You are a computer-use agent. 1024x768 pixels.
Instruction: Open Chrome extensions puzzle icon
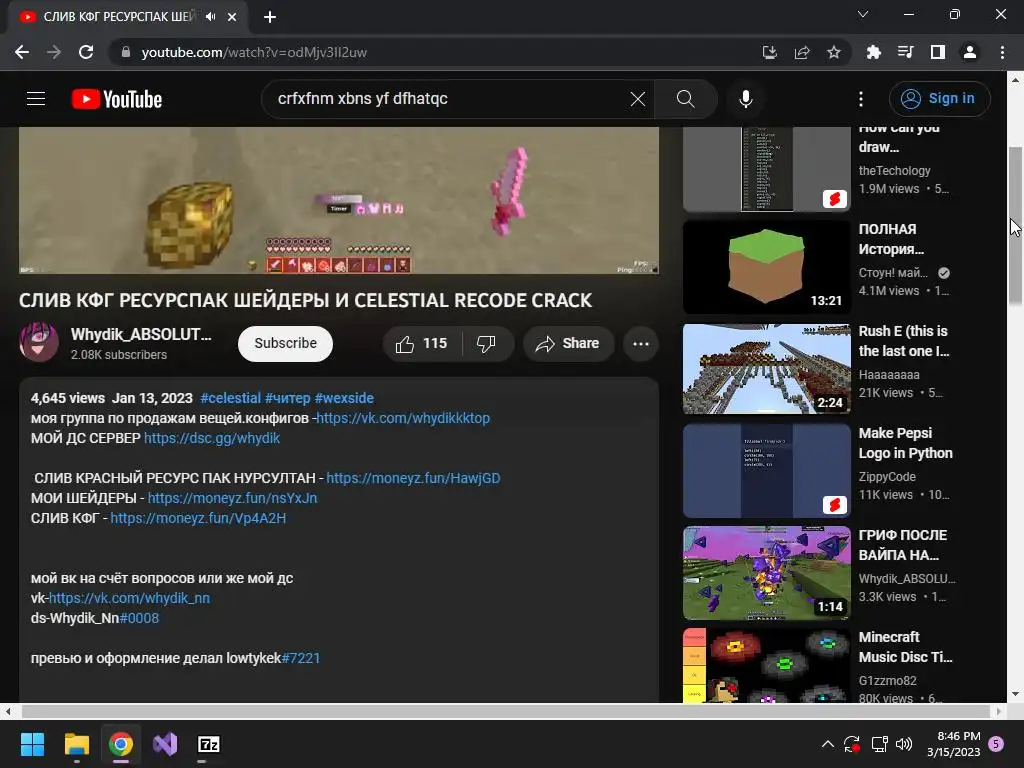873,52
